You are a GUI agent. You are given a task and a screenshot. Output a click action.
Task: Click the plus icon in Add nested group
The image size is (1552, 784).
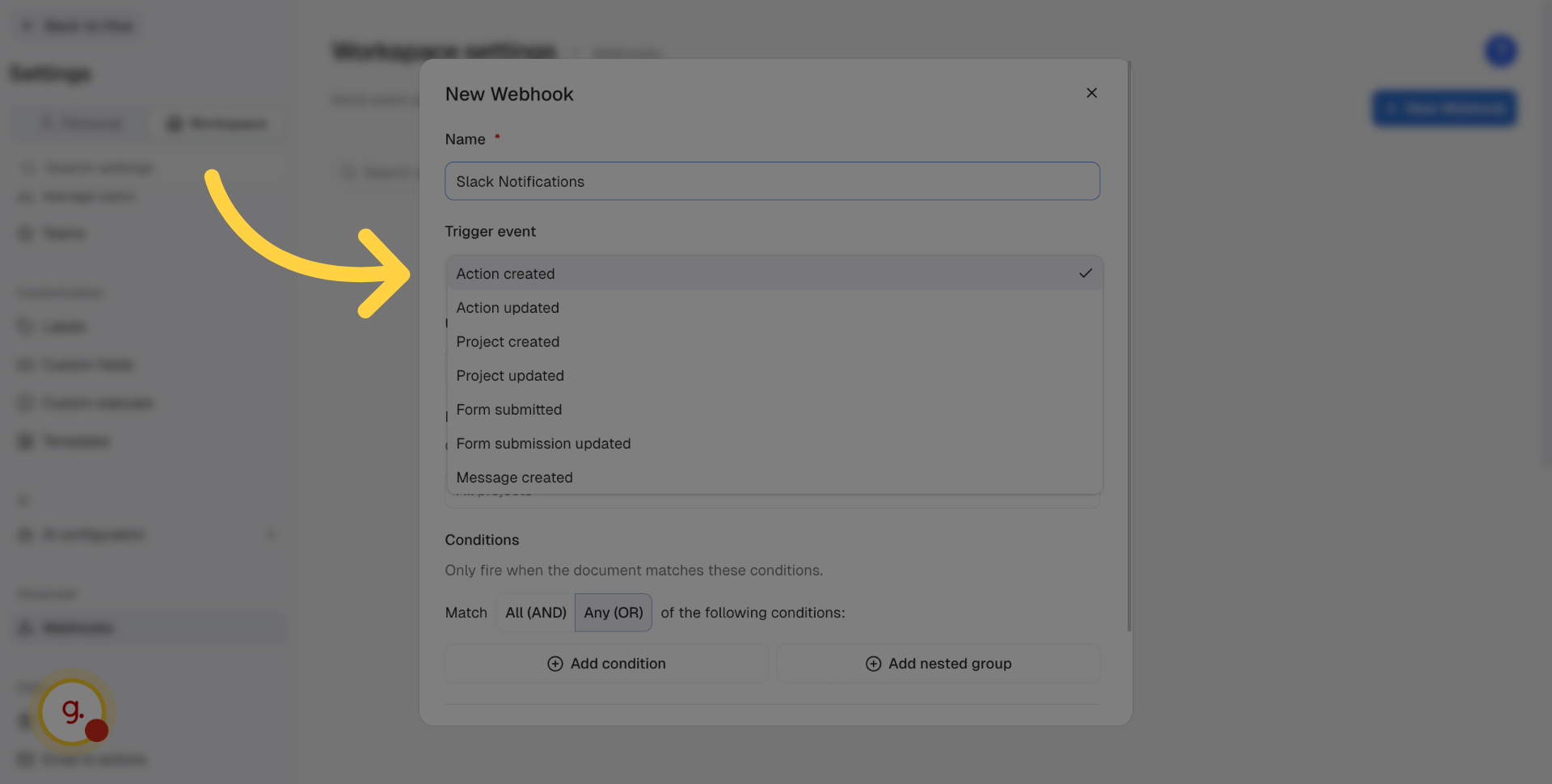click(873, 664)
